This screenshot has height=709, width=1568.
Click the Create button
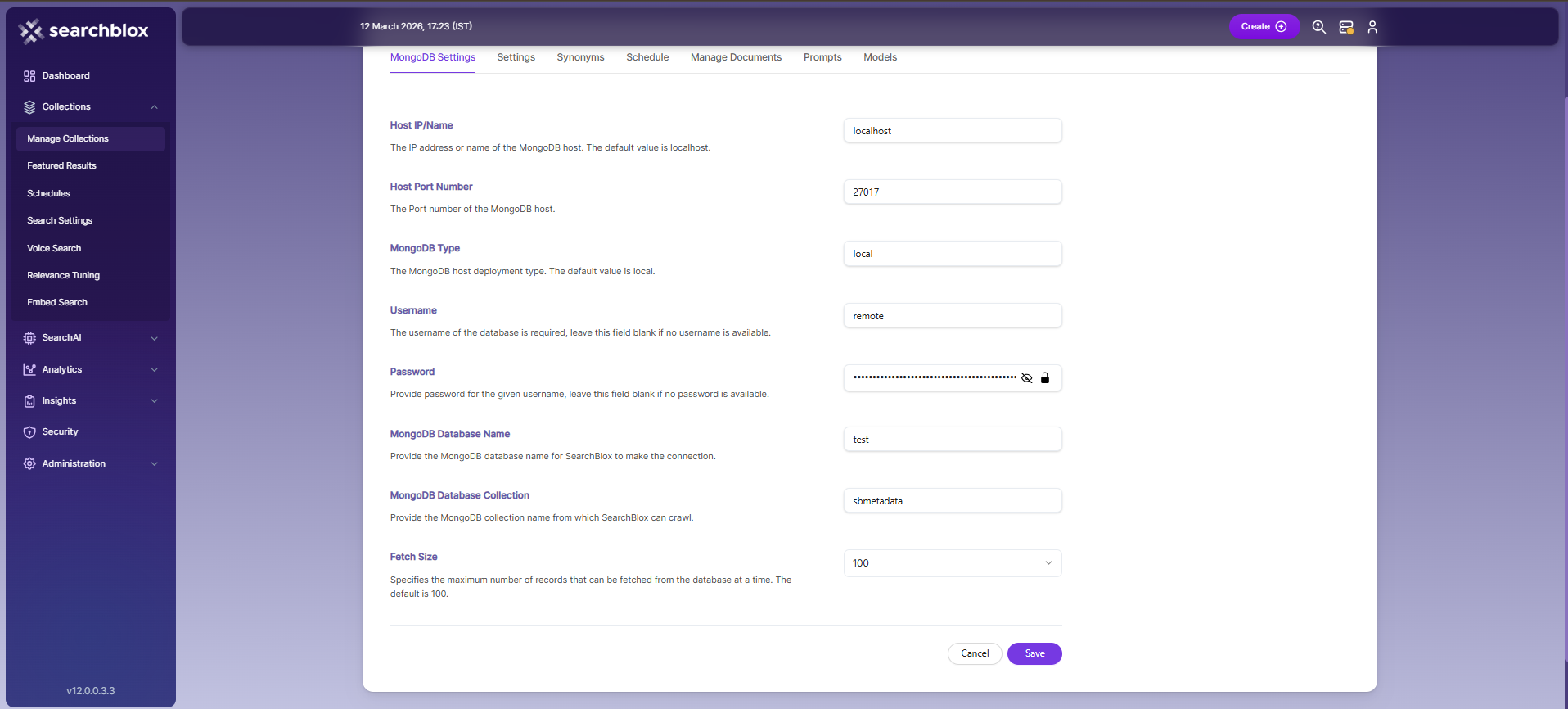tap(1264, 27)
